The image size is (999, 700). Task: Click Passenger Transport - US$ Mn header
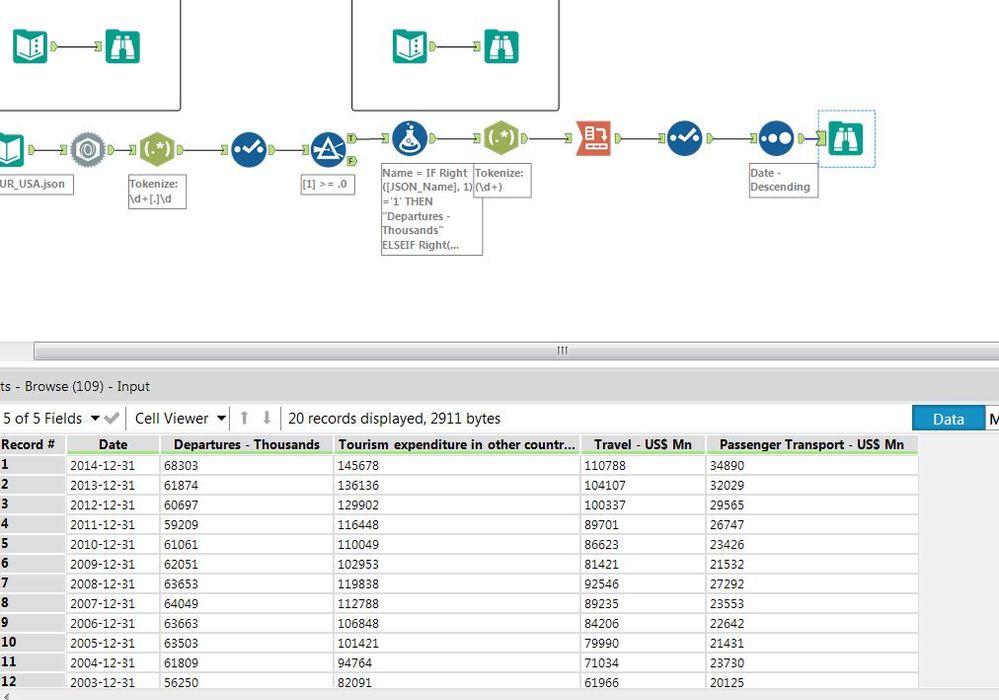812,445
